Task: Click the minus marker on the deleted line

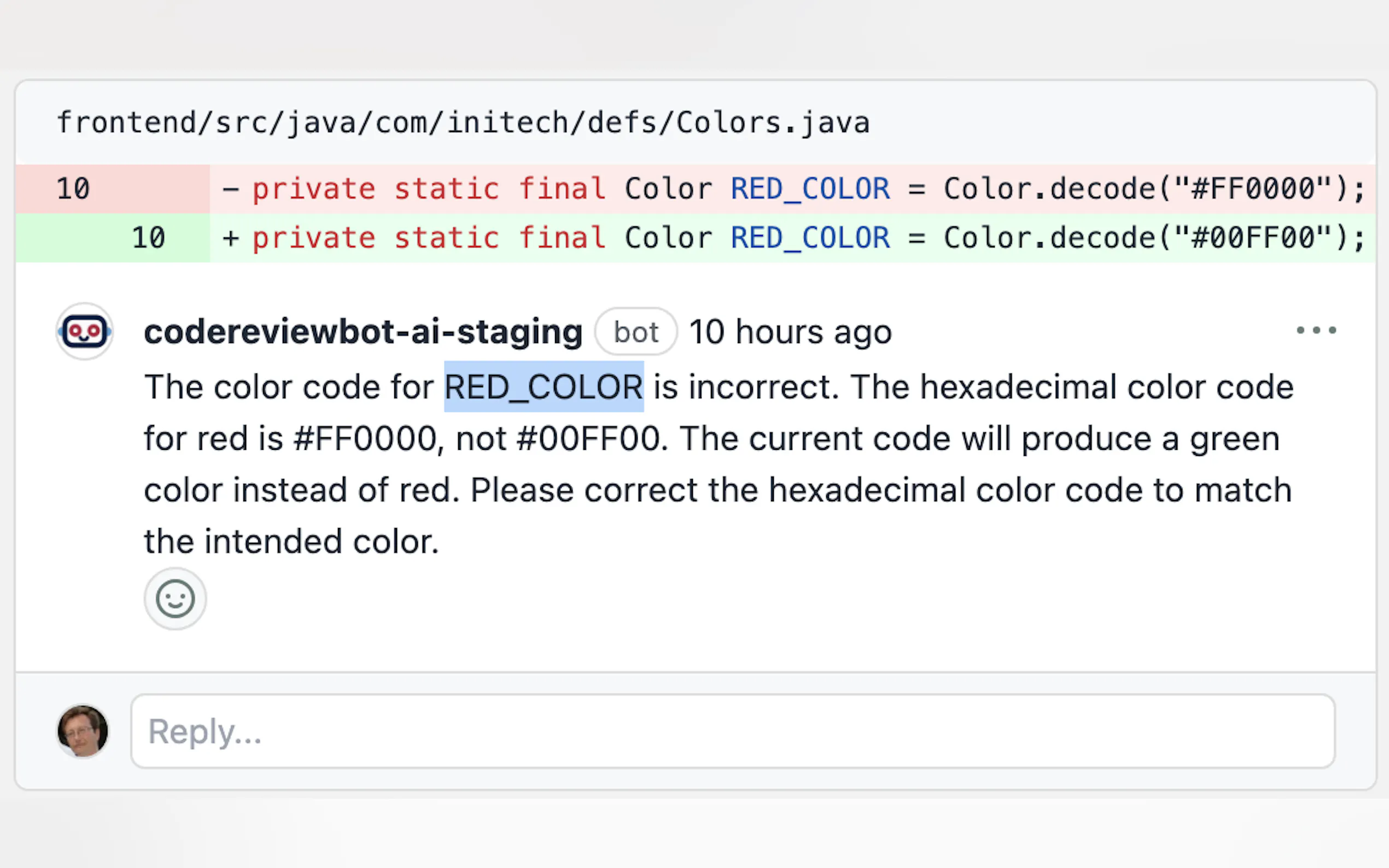Action: coord(230,189)
